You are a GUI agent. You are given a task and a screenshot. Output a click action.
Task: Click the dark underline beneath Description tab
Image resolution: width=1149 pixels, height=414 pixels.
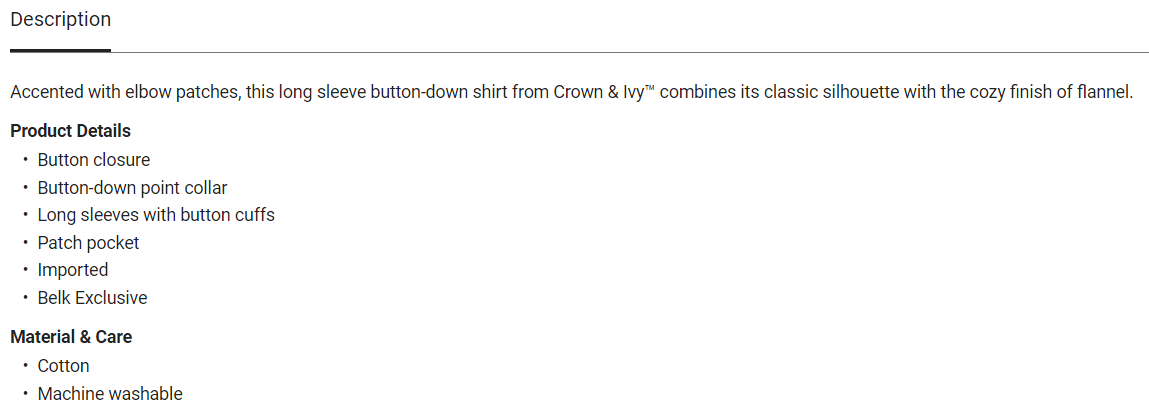(x=60, y=50)
